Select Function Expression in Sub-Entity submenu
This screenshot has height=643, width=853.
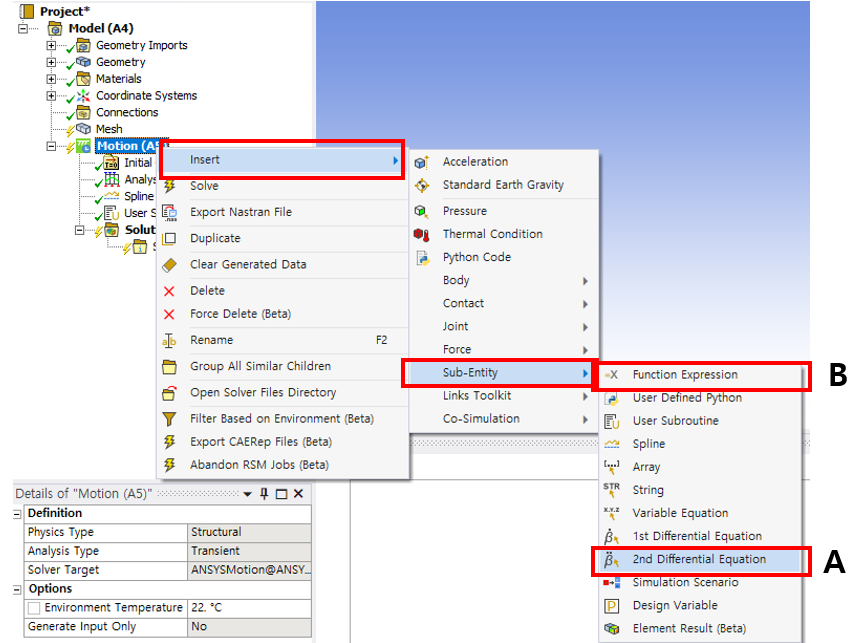click(x=685, y=375)
